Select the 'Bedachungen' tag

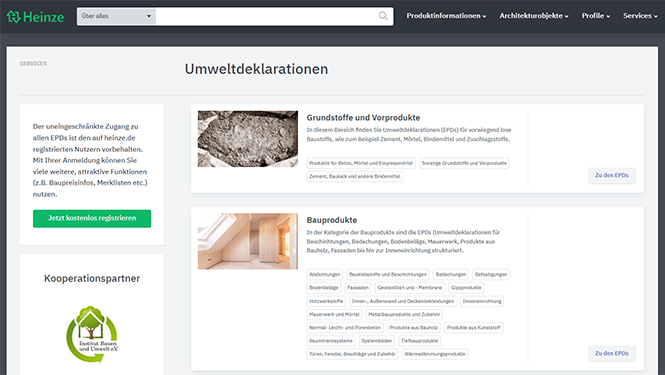pyautogui.click(x=450, y=274)
